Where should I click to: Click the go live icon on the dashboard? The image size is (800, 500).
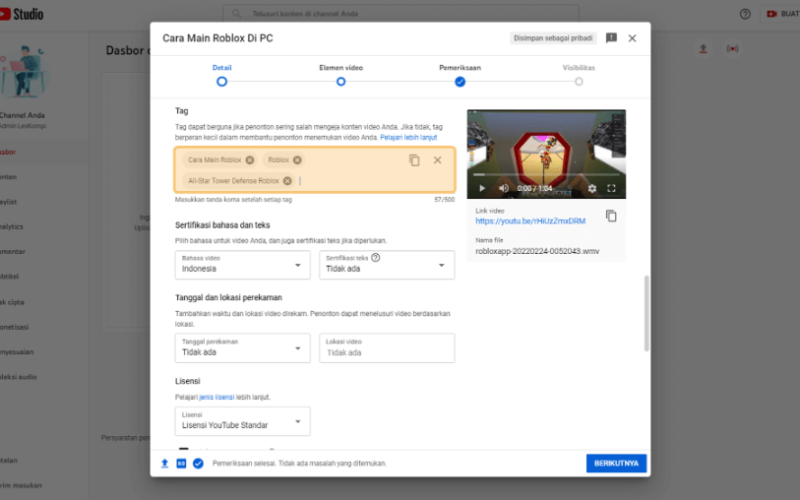click(x=732, y=49)
